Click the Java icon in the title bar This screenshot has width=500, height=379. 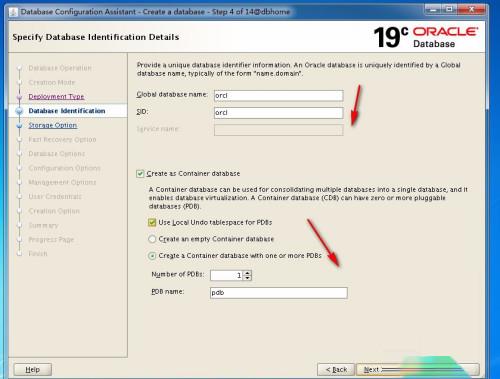coord(14,12)
